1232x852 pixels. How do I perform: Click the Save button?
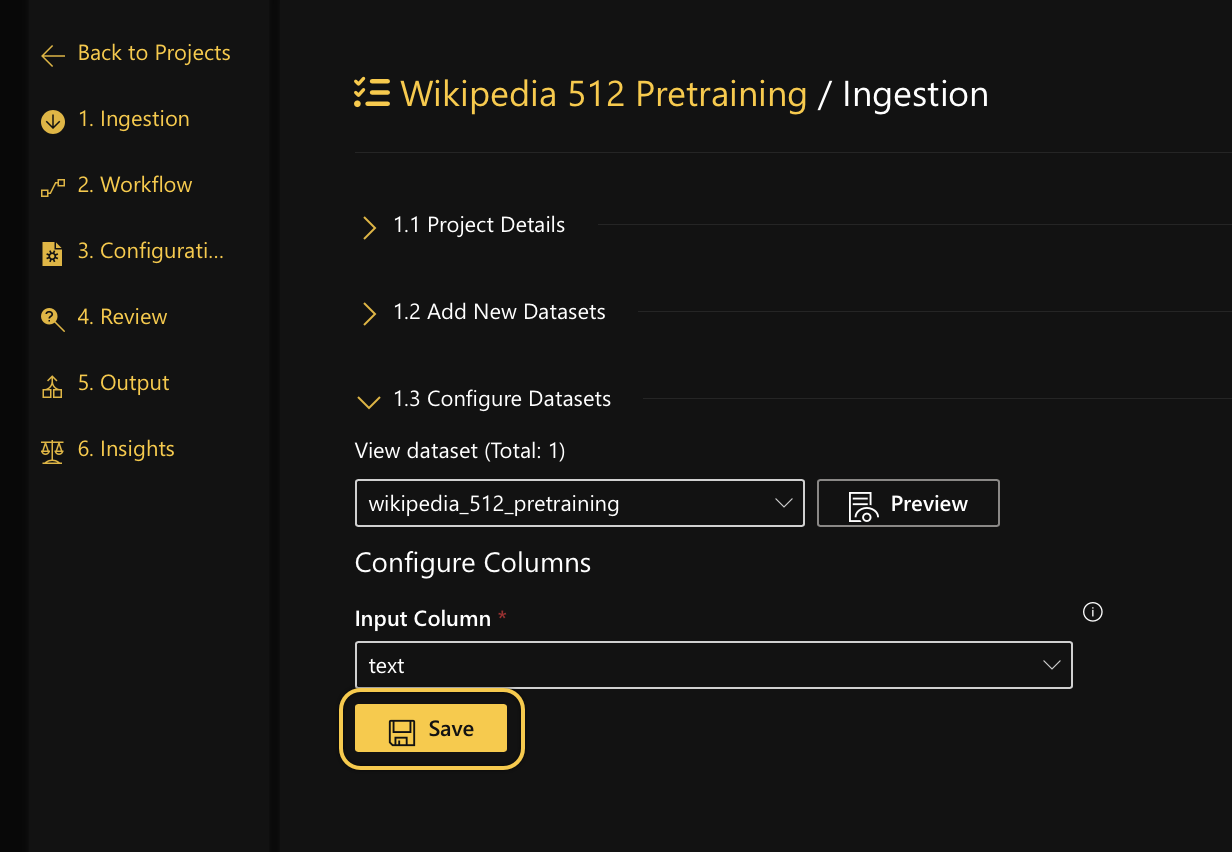(431, 728)
